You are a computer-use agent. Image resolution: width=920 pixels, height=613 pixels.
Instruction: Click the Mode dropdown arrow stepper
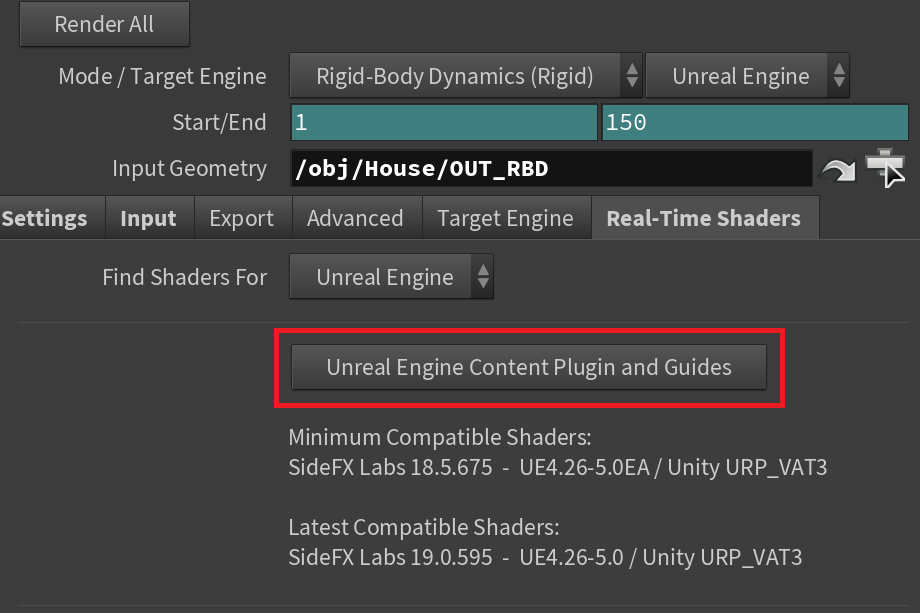[632, 76]
